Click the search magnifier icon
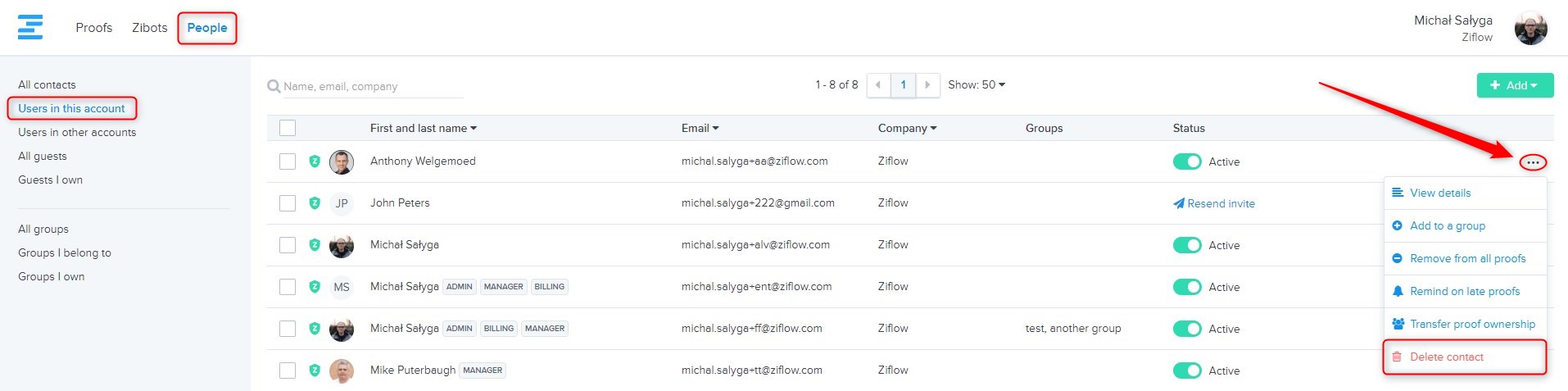 tap(274, 86)
